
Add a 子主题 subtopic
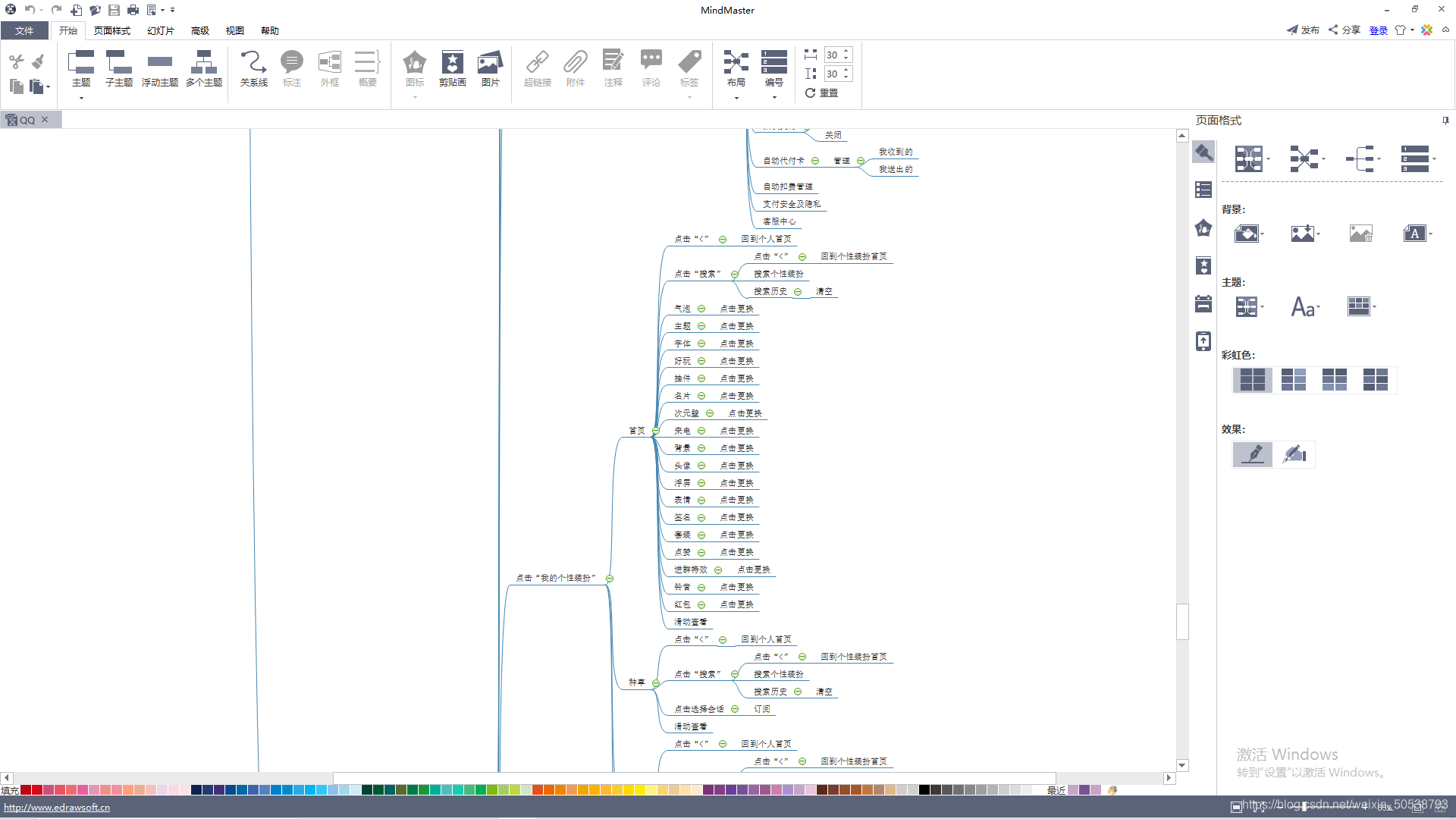[x=119, y=69]
